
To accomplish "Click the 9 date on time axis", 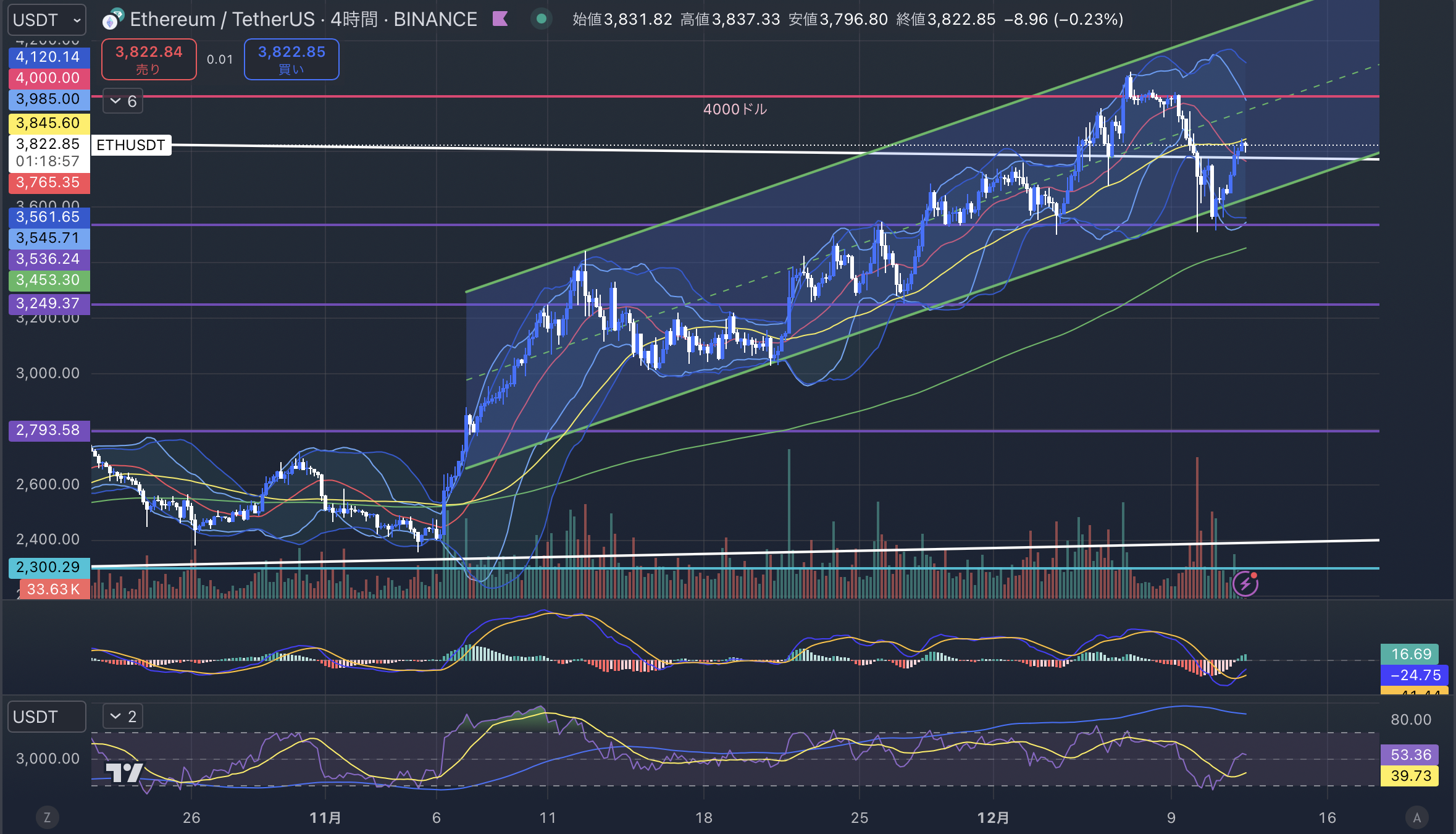I will click(1171, 818).
